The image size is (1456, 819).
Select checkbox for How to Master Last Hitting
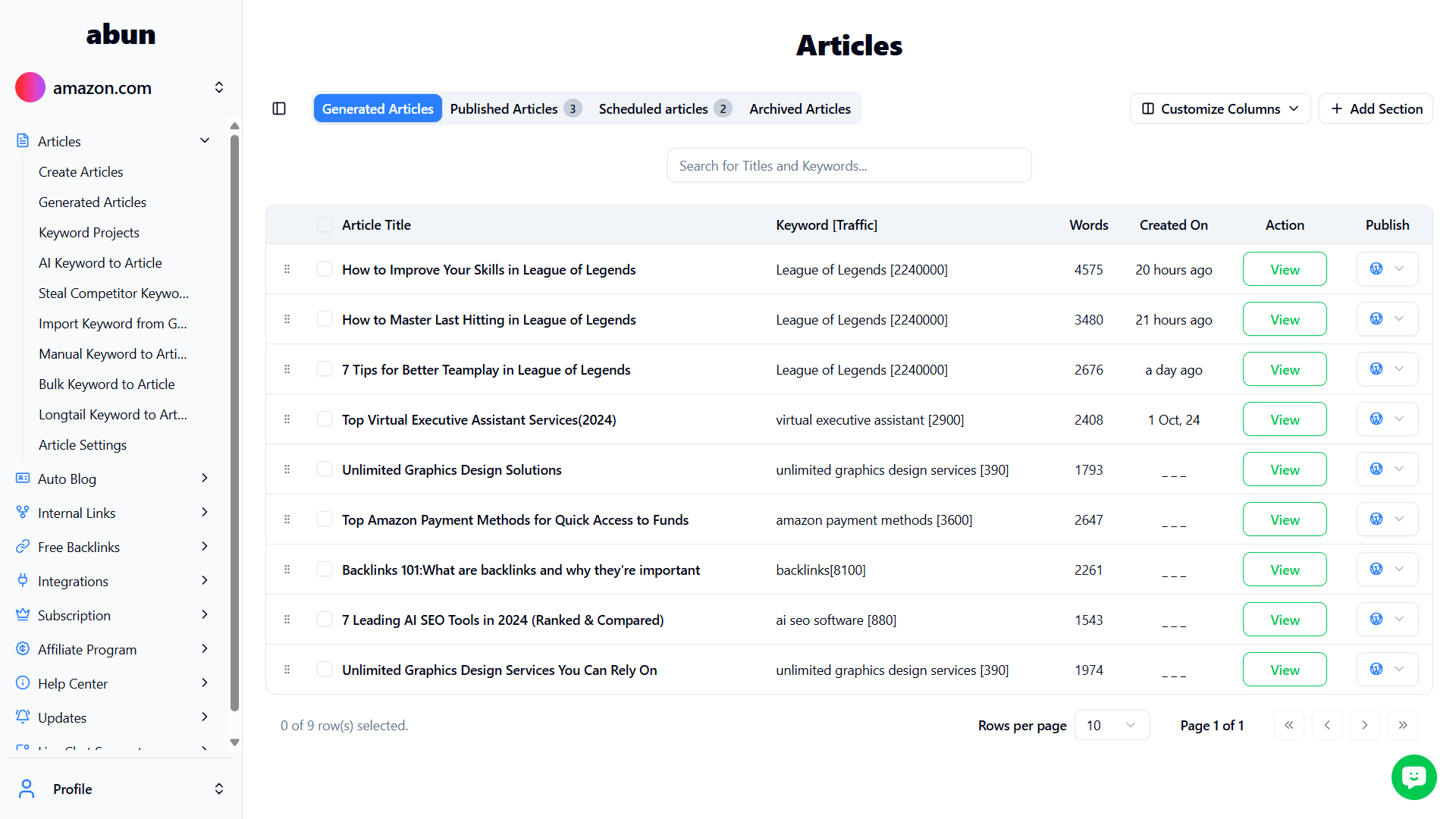(x=325, y=318)
